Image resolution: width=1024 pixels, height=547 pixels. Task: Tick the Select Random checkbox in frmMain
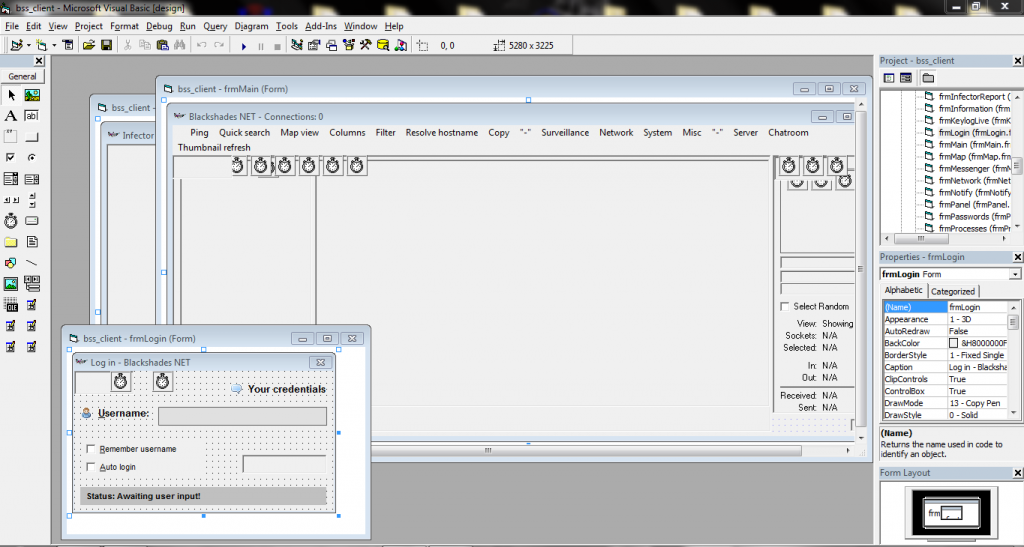[x=785, y=306]
